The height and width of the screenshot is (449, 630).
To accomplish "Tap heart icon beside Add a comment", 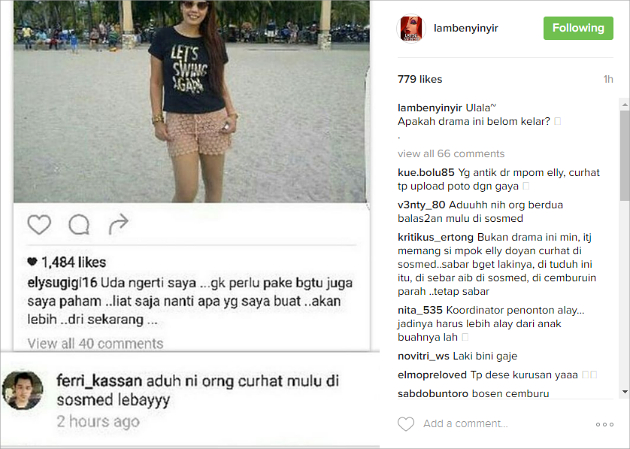I will (x=406, y=424).
